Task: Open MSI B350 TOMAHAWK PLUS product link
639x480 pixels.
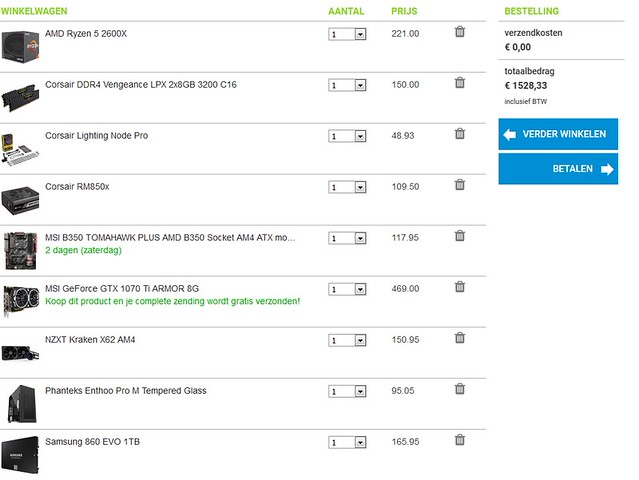Action: click(170, 238)
